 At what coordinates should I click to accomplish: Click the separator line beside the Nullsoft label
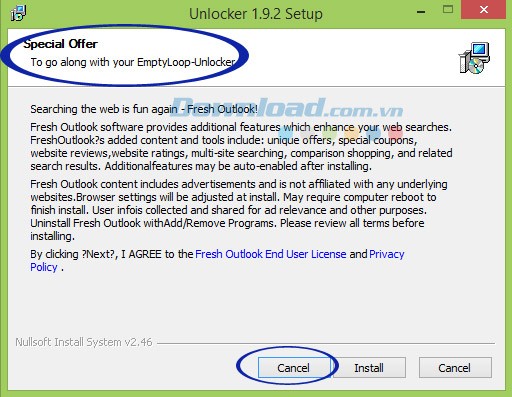point(326,343)
